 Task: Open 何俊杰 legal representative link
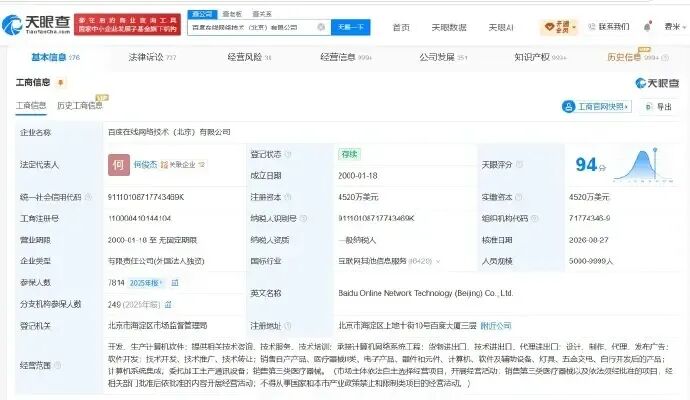(145, 165)
